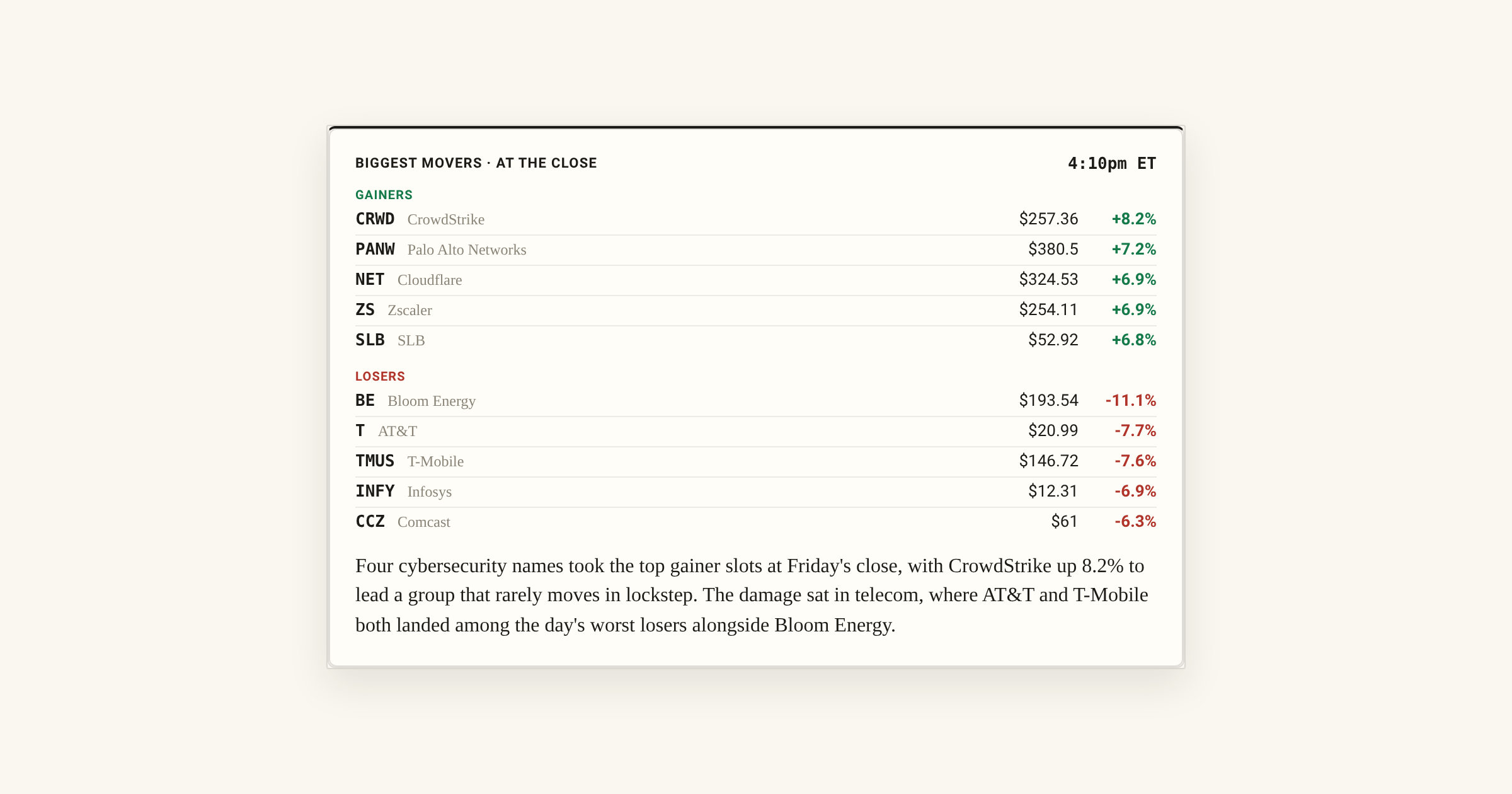Click the Infosys company name

[430, 492]
